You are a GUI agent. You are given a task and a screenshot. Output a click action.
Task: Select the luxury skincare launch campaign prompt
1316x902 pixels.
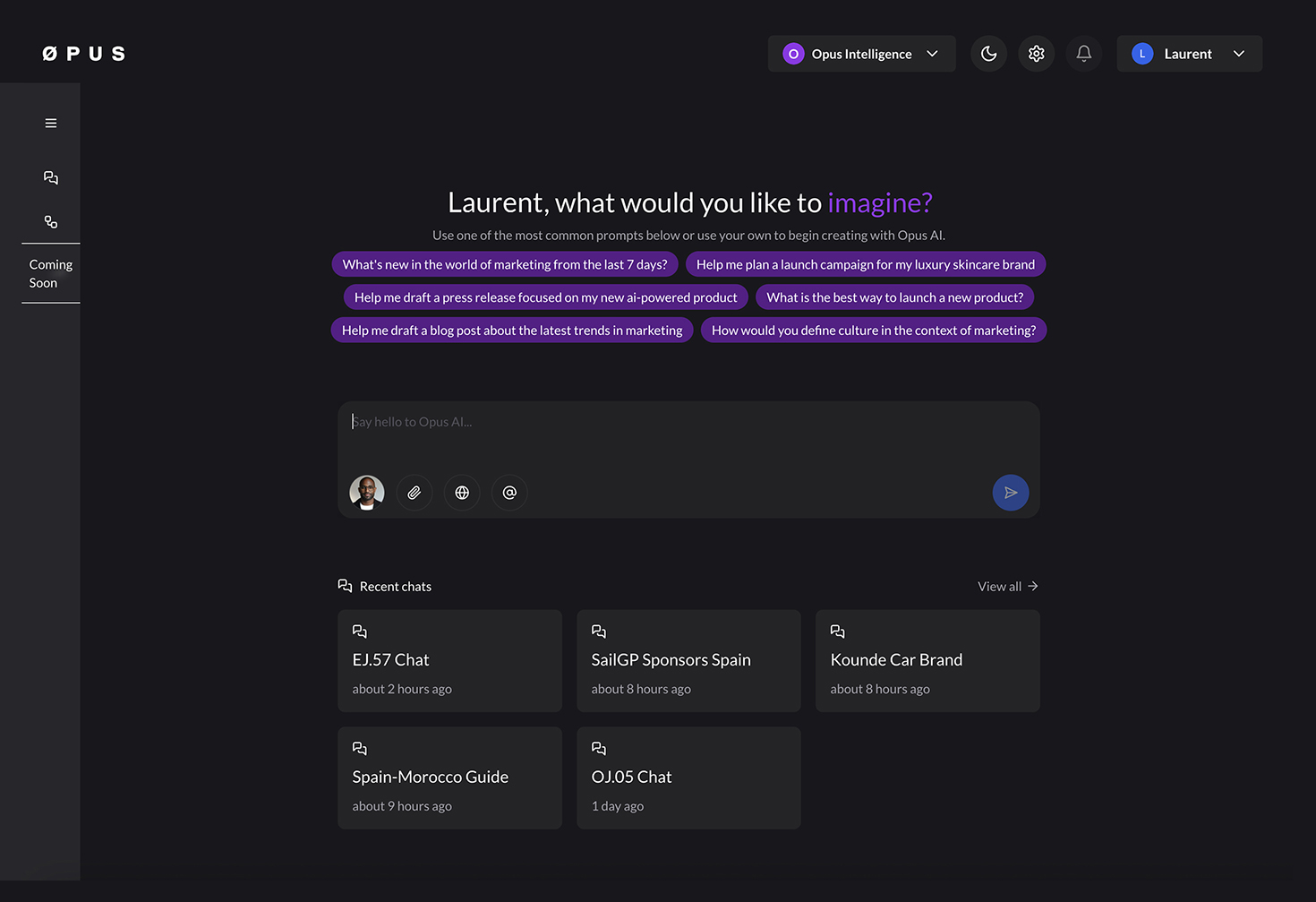coord(866,264)
